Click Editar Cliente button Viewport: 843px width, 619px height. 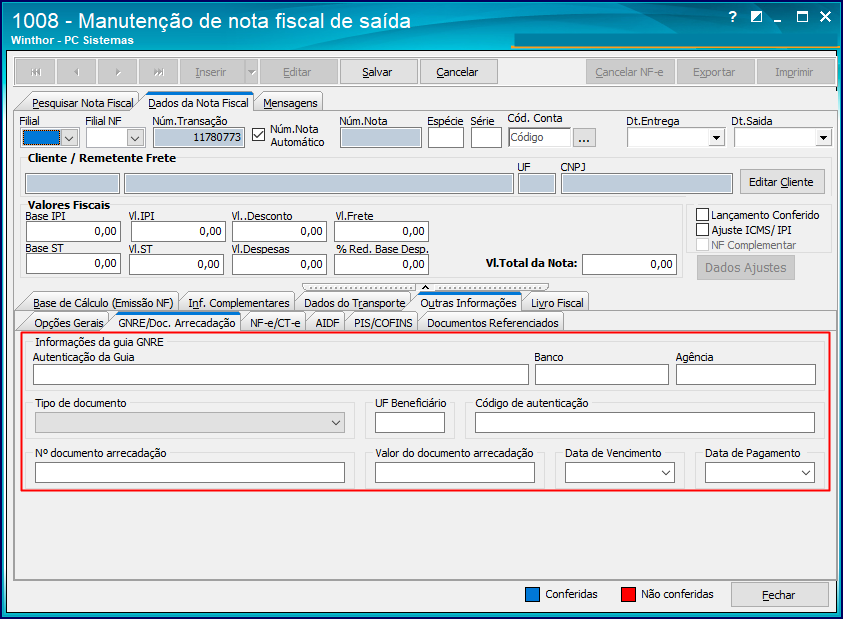coord(782,182)
